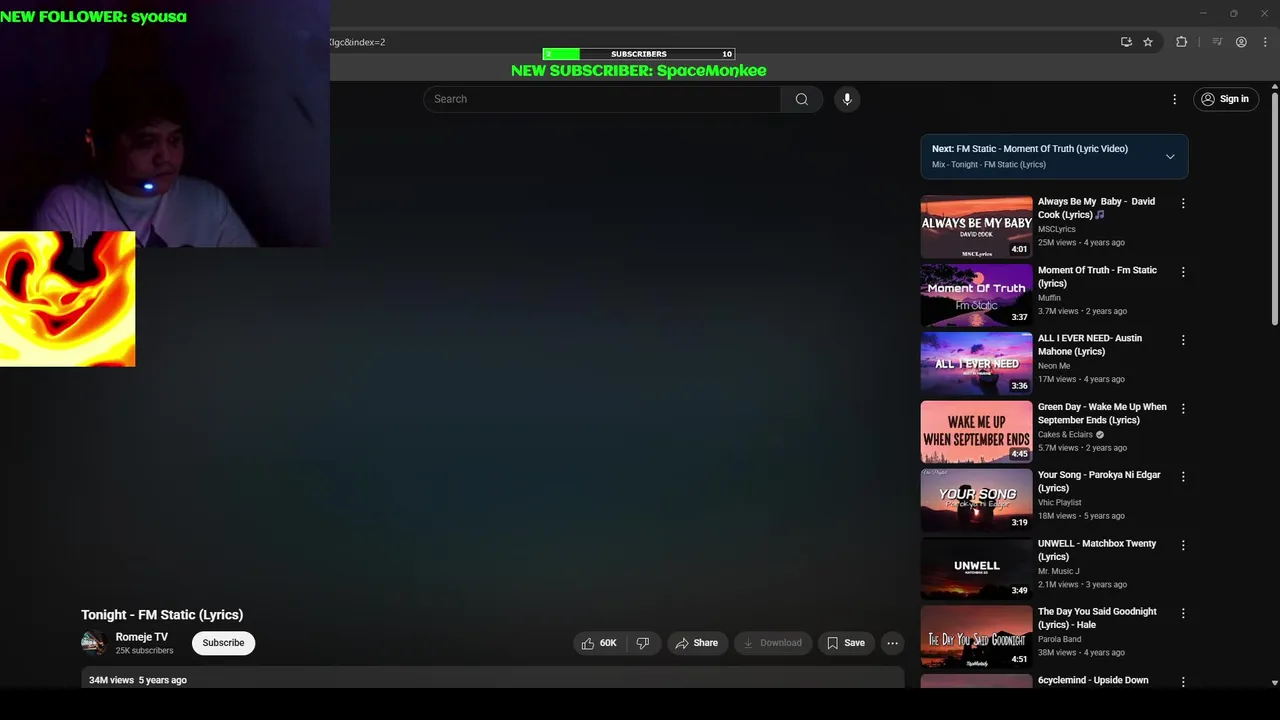Open The Day You Said Goodnight thumbnail

click(976, 637)
